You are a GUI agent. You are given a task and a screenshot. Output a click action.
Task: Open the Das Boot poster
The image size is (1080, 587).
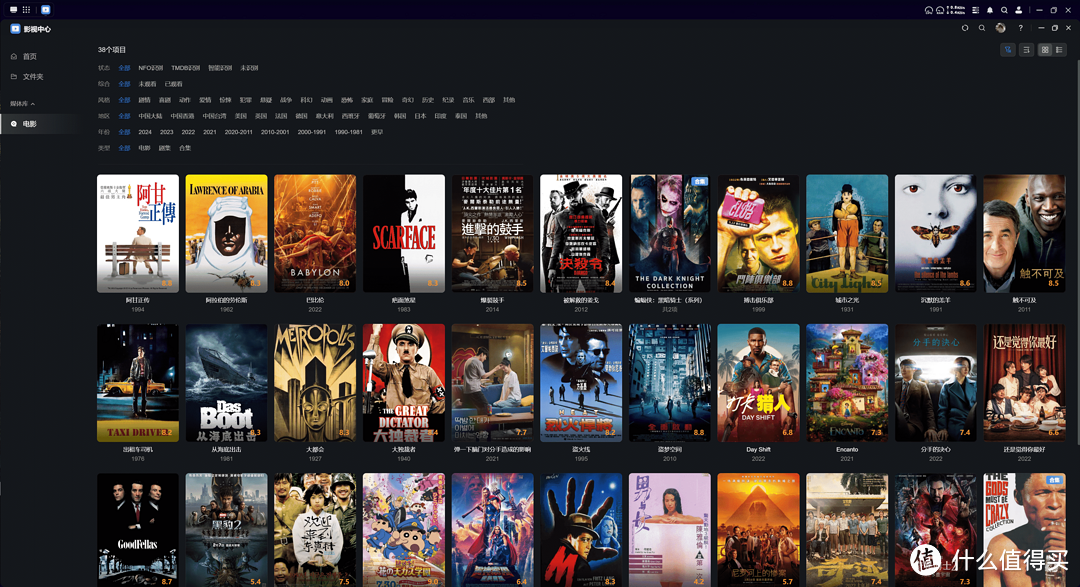click(227, 383)
